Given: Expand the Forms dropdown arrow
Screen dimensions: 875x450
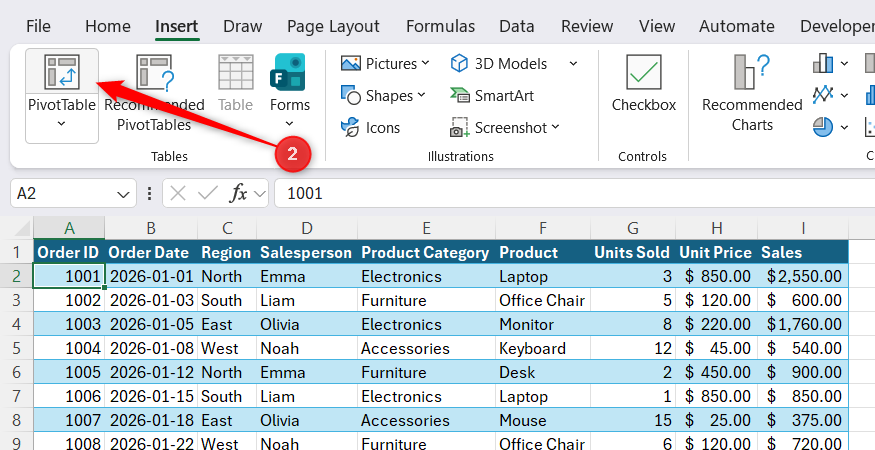Looking at the screenshot, I should tap(289, 123).
